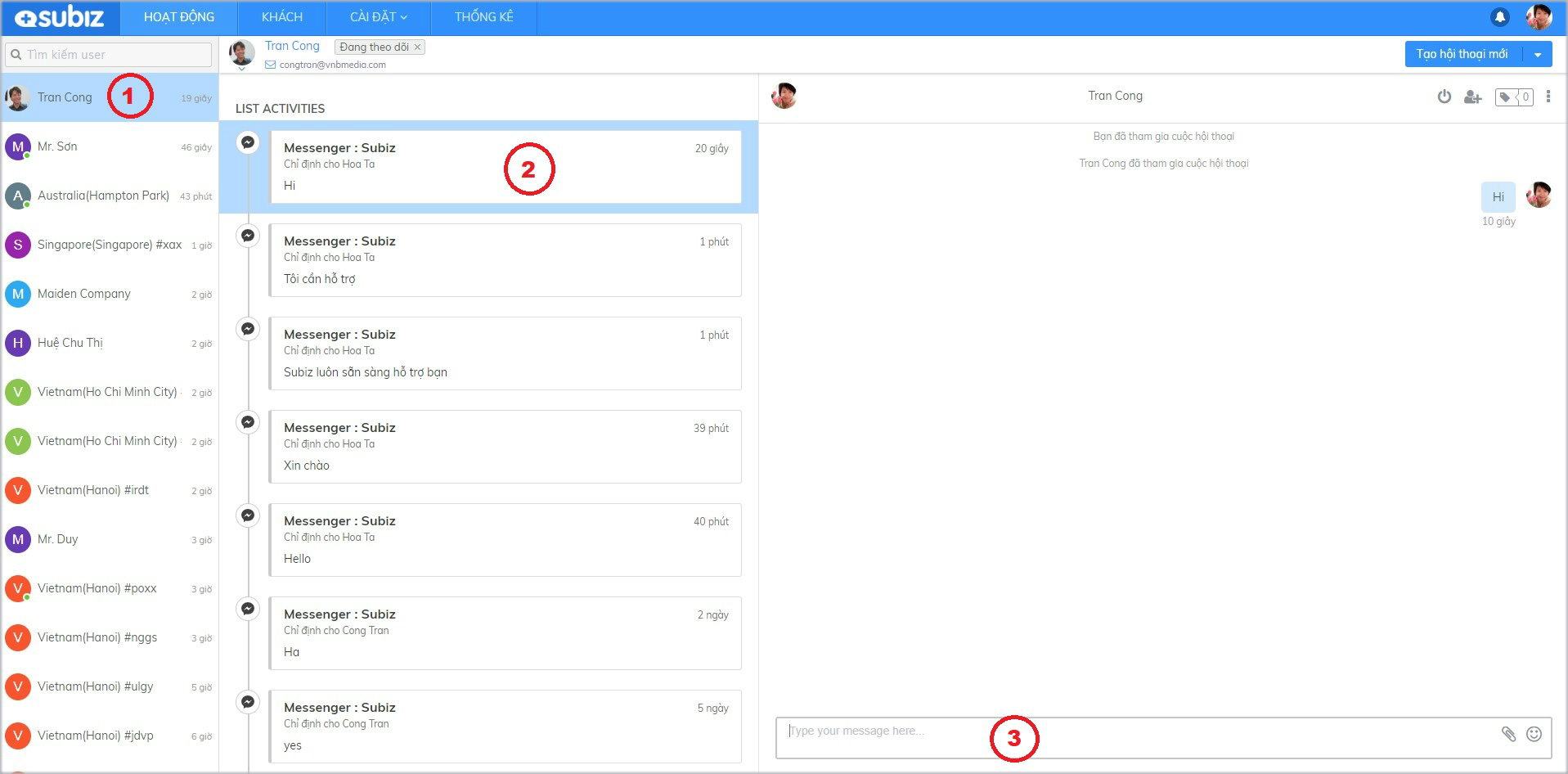1568x774 pixels.
Task: Open the three-dot more options menu
Action: pos(1548,97)
